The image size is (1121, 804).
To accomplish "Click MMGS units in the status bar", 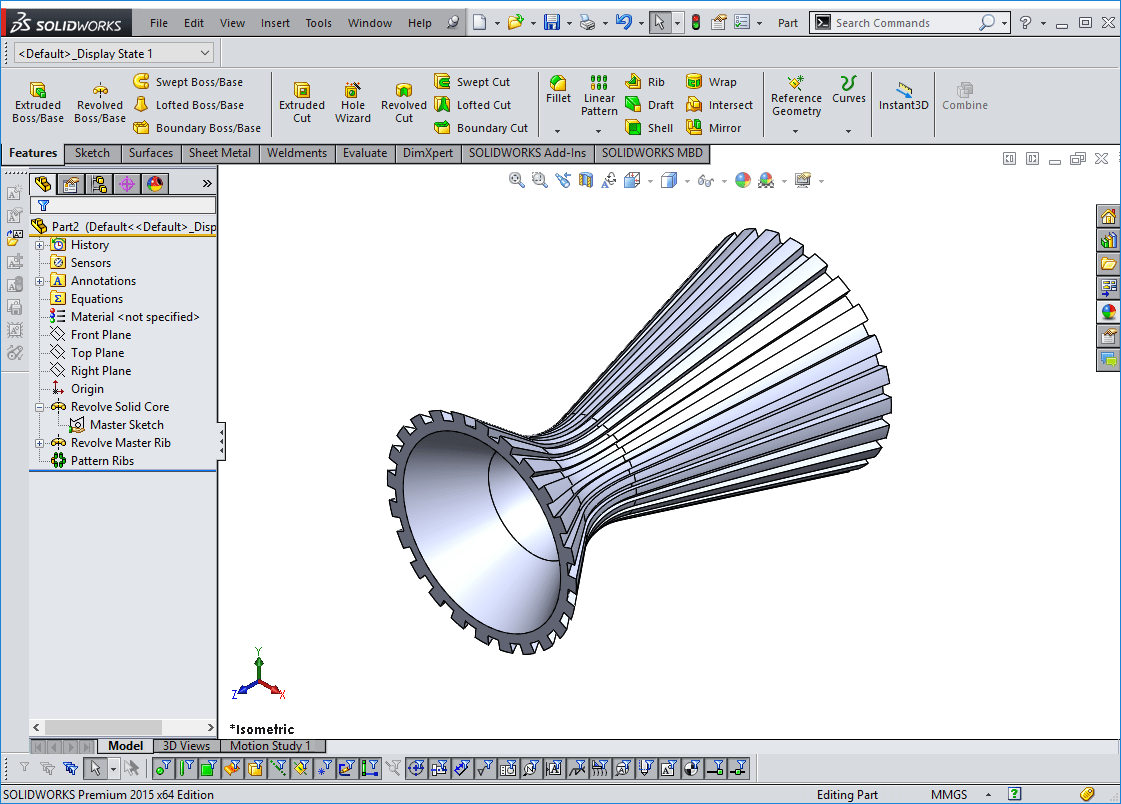I will tap(948, 793).
